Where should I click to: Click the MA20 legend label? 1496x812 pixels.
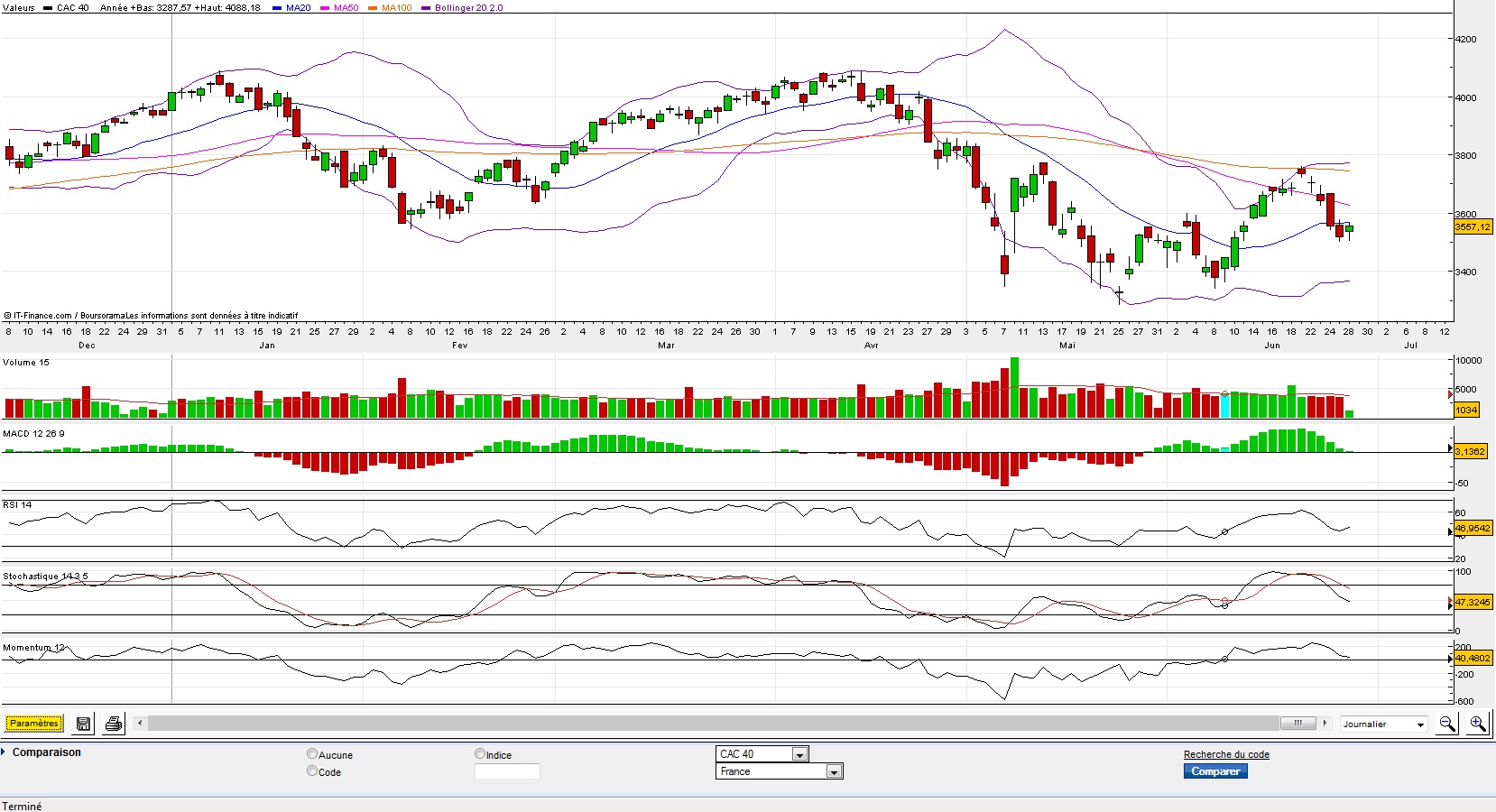(299, 8)
